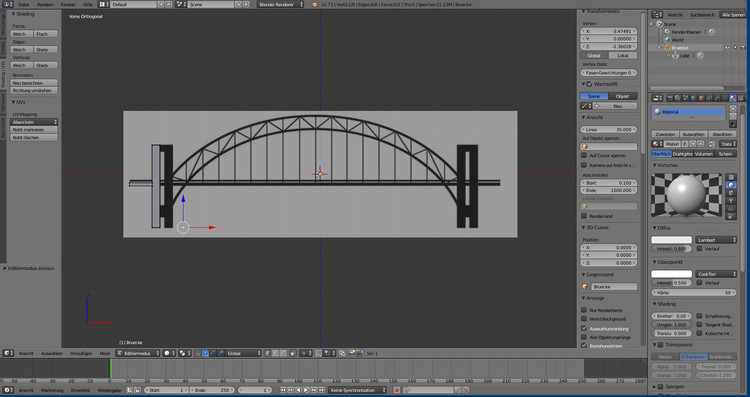Open the Hinzufügen menu
Viewport: 750px width, 397px height.
pyautogui.click(x=81, y=353)
